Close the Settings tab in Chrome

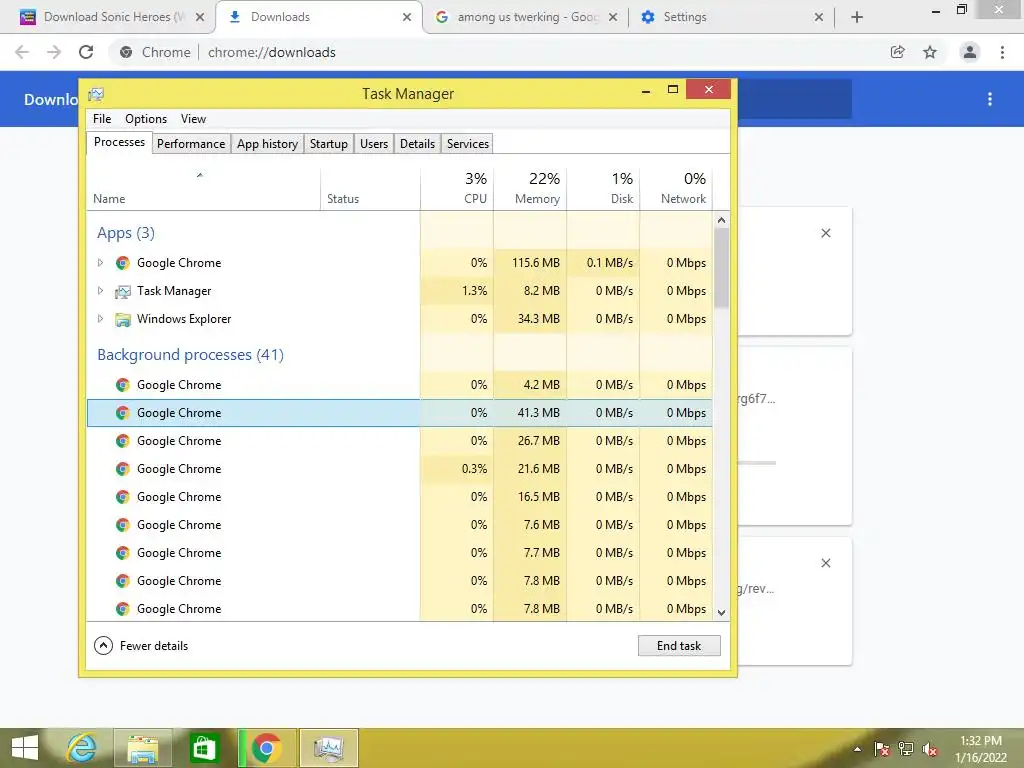click(x=819, y=17)
